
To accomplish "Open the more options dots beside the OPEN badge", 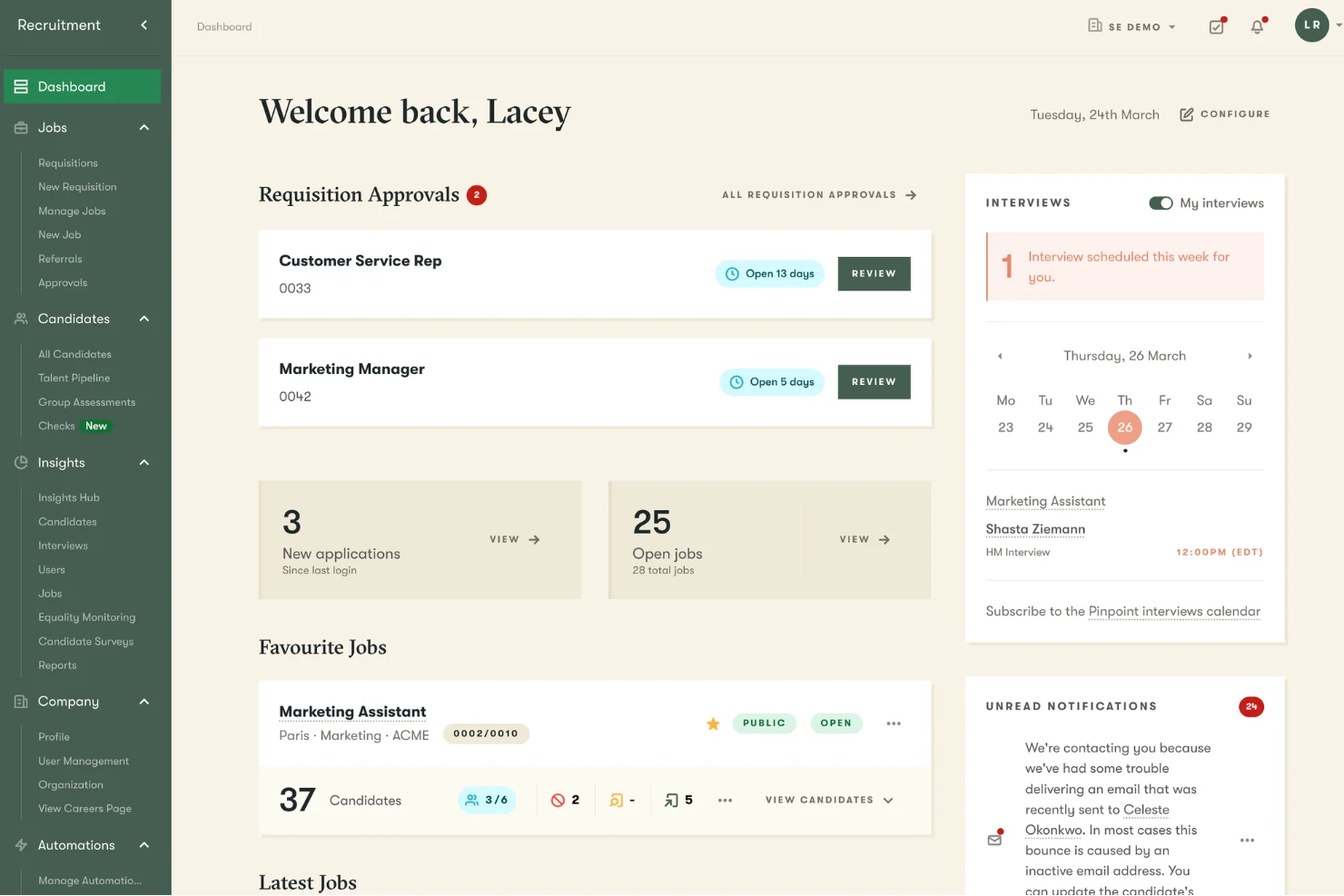I will tap(894, 724).
